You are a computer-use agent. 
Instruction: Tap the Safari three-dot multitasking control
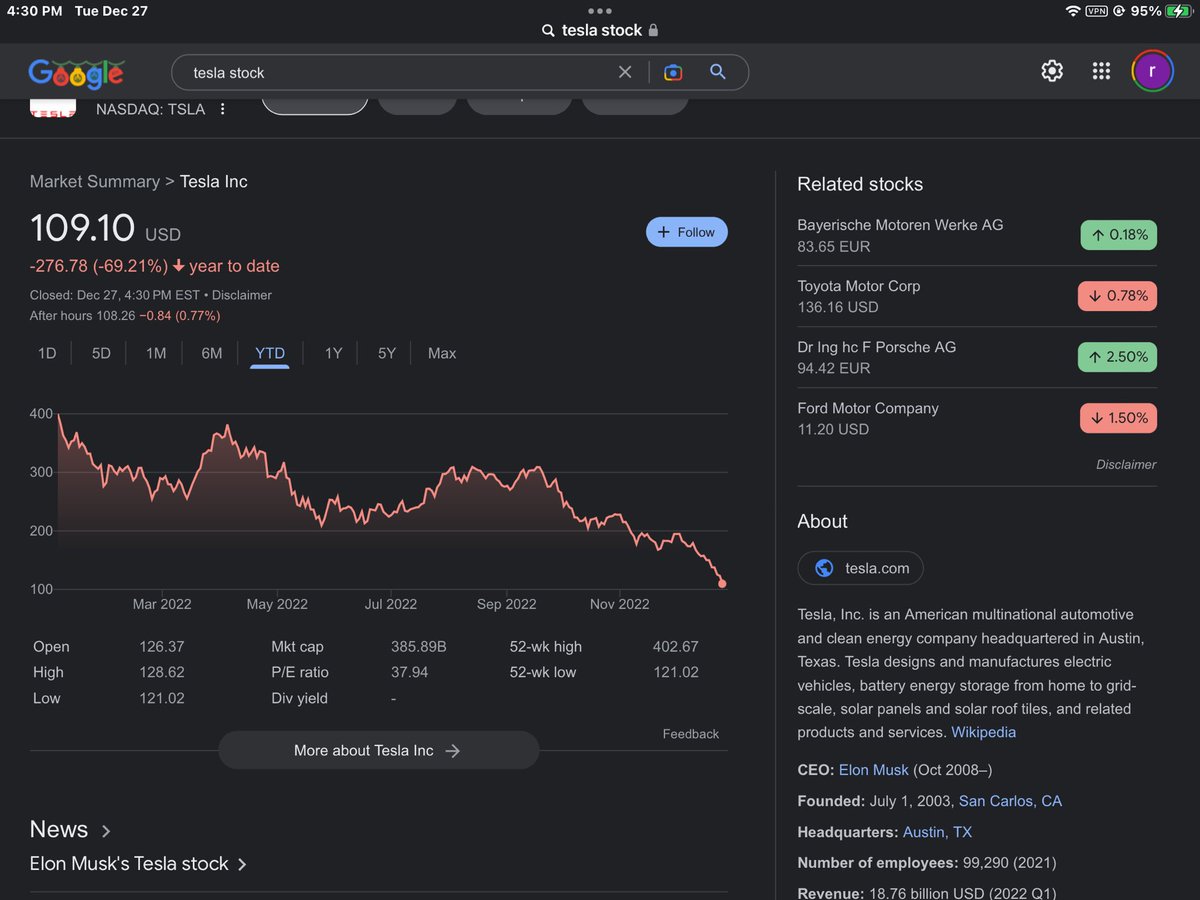(x=600, y=11)
